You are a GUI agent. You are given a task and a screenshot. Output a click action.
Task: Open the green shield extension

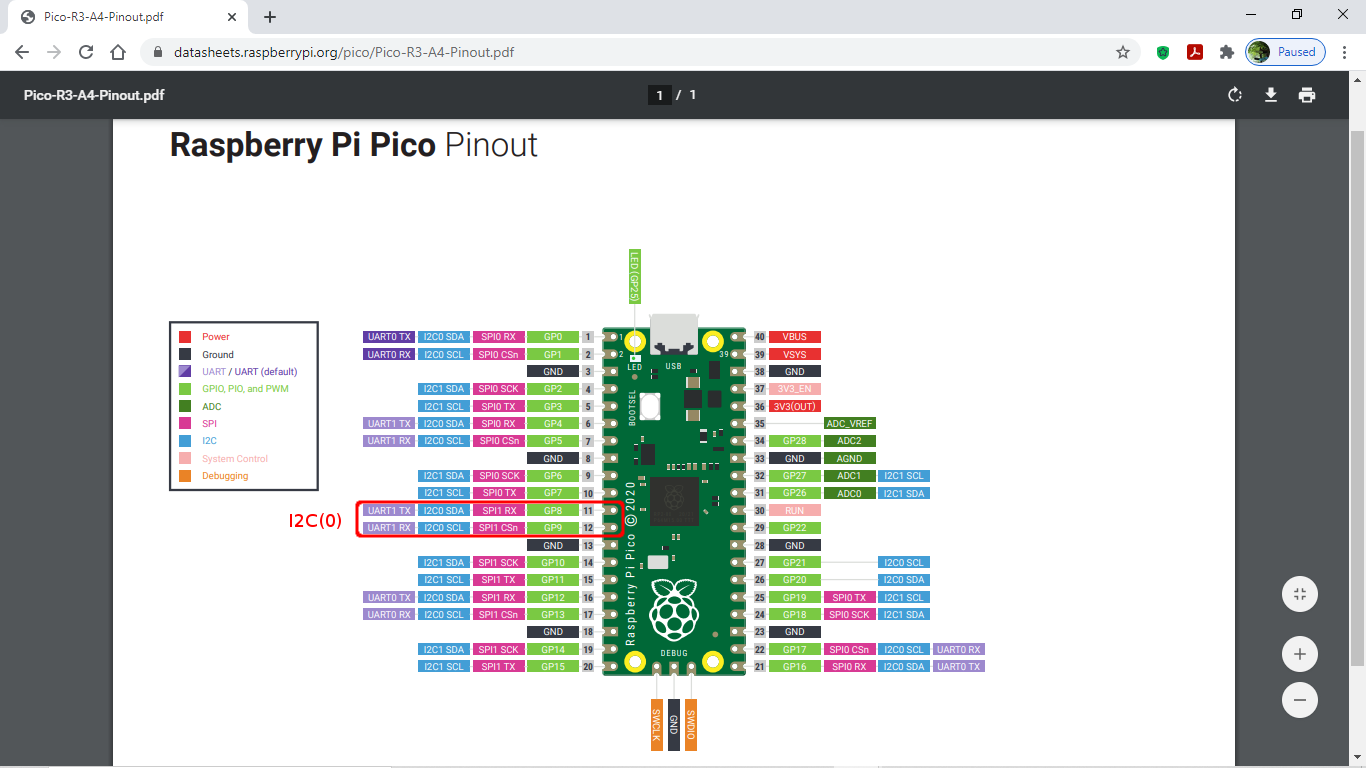click(x=1163, y=52)
